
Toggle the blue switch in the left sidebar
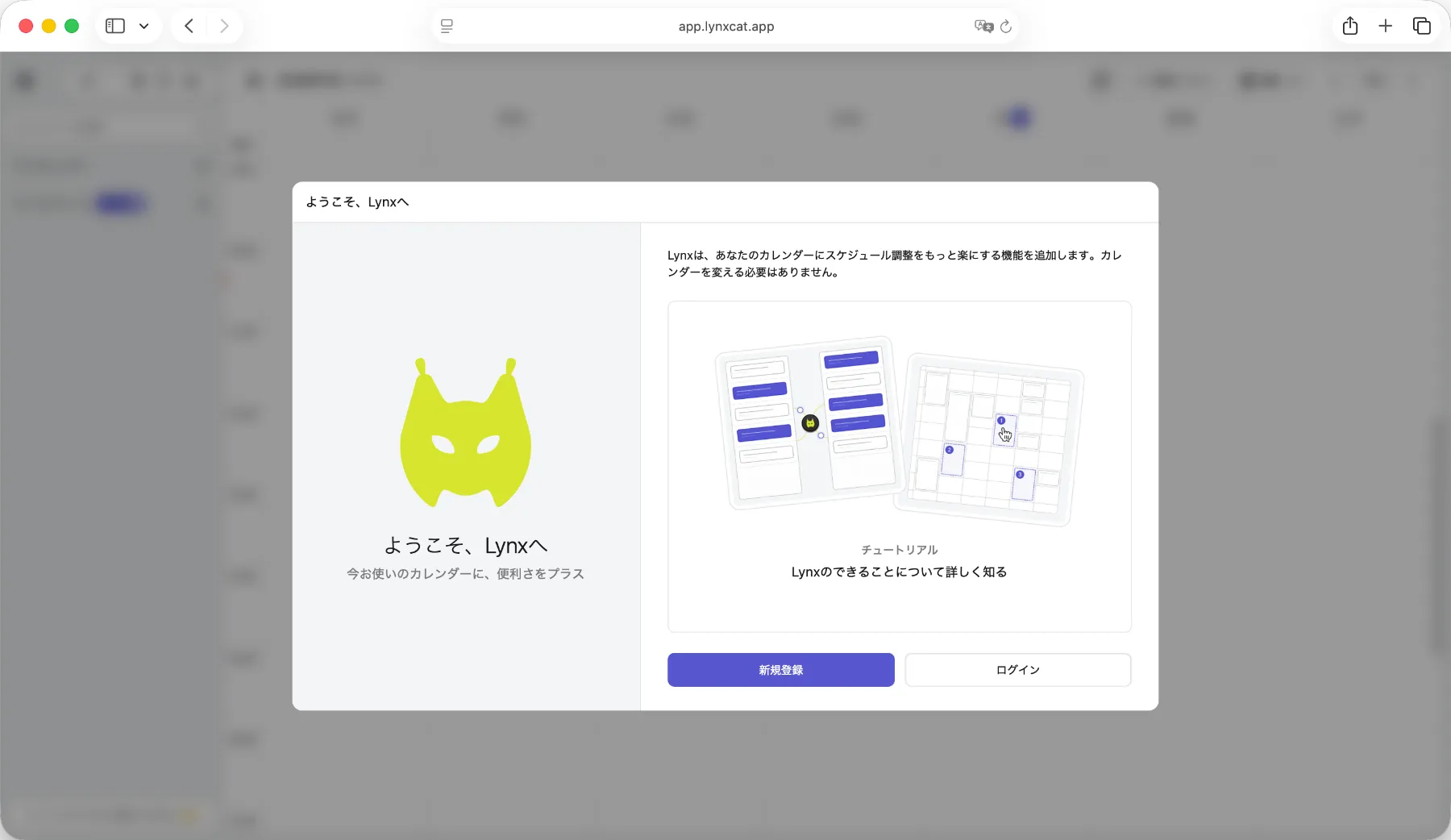121,203
